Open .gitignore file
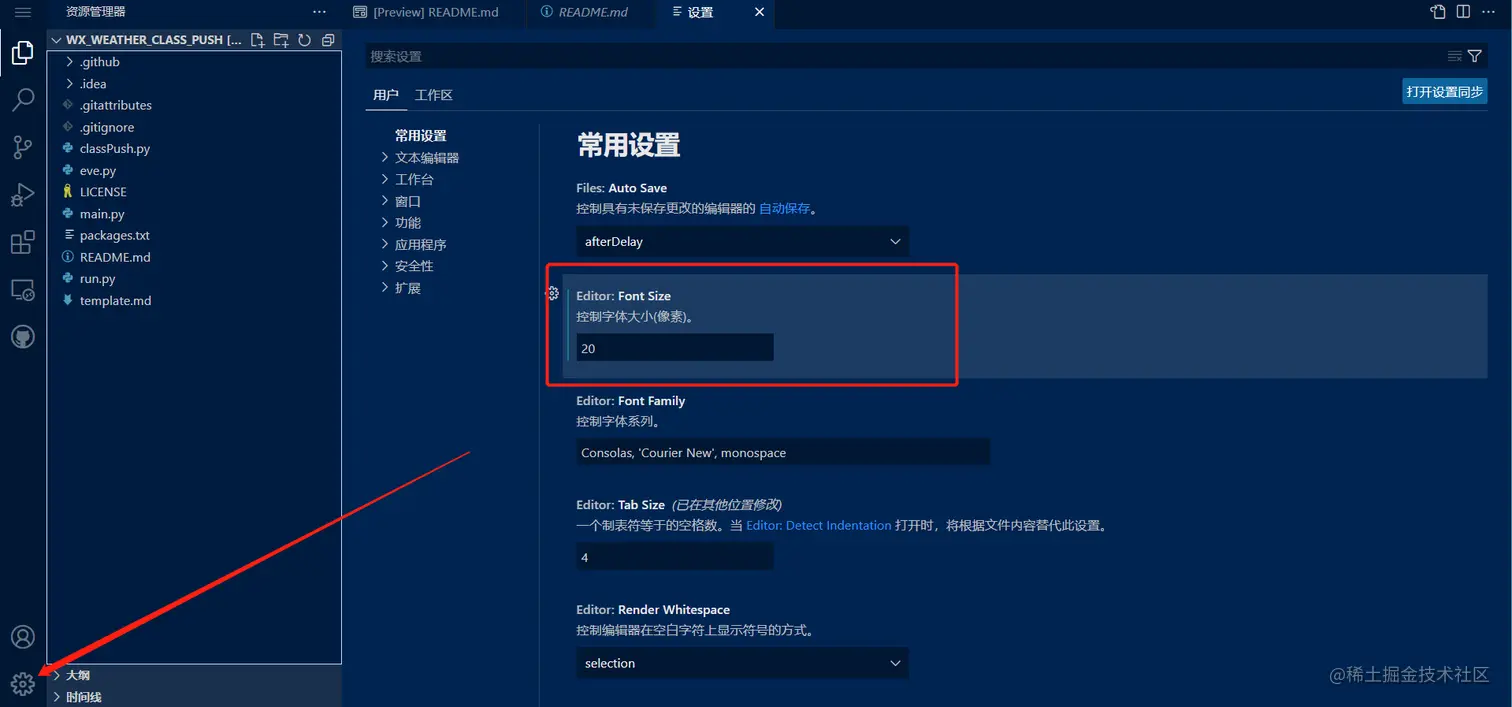 click(x=106, y=127)
